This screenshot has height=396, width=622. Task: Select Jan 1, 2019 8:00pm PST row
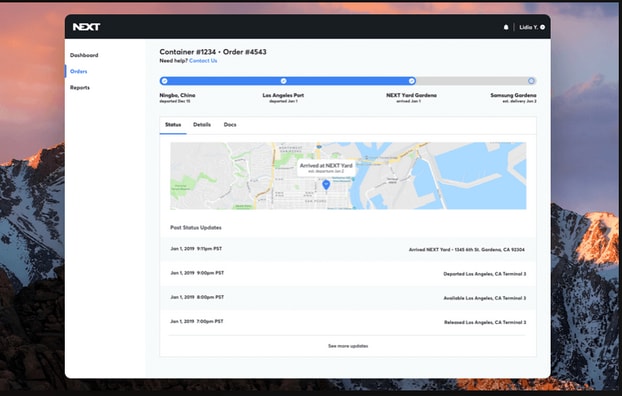pos(348,298)
